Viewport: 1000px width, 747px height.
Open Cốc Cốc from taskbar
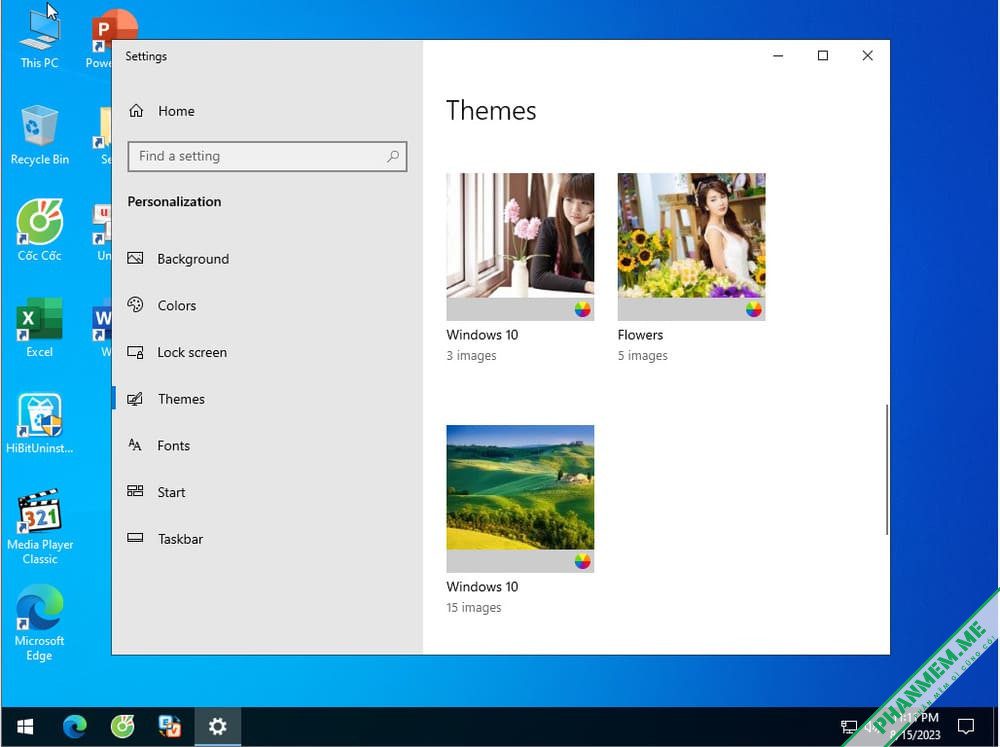122,727
